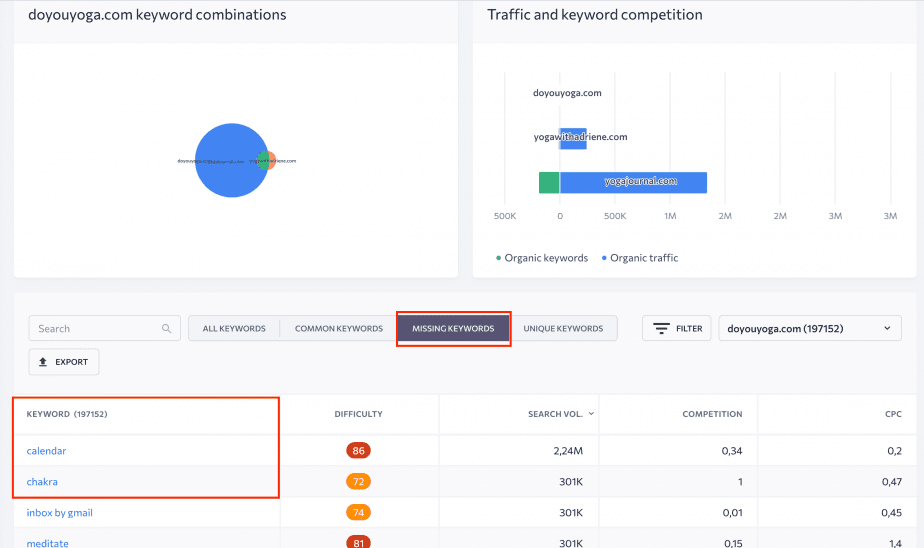Click the Export button

pyautogui.click(x=64, y=362)
